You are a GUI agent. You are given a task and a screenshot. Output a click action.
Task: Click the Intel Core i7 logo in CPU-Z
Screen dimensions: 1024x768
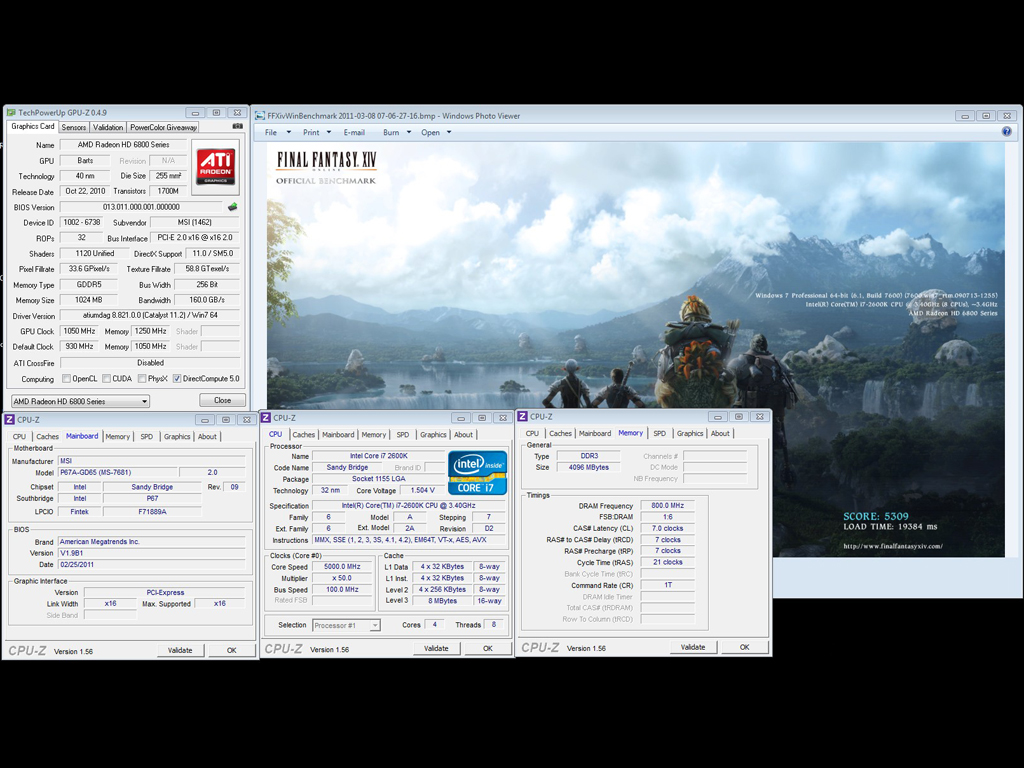[477, 472]
